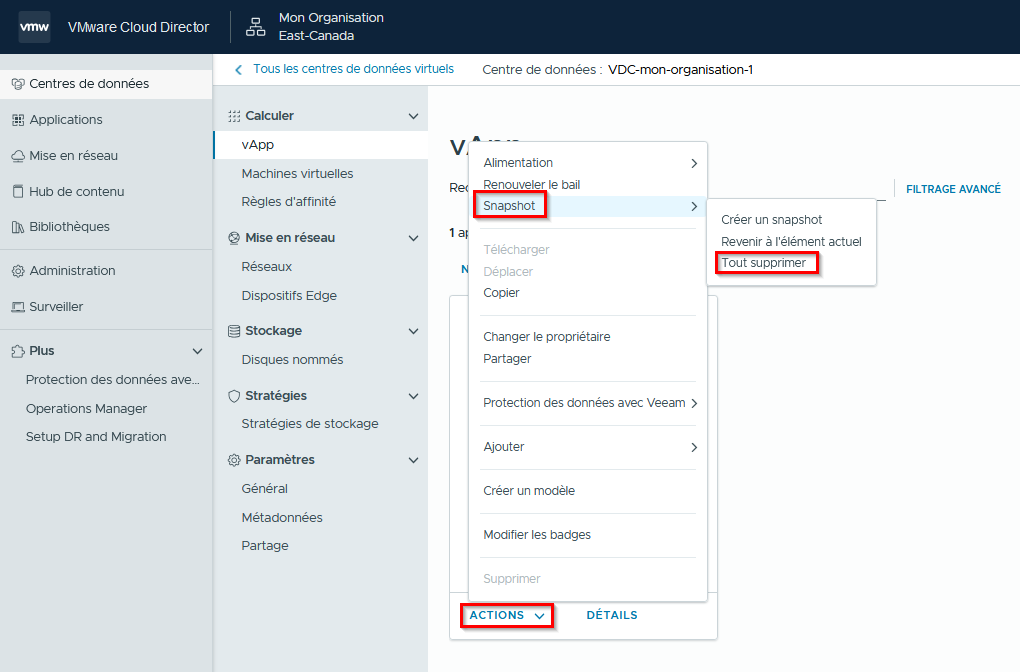Expand Protection des données avec Veeam submenu arrow
1020x672 pixels.
[x=694, y=403]
